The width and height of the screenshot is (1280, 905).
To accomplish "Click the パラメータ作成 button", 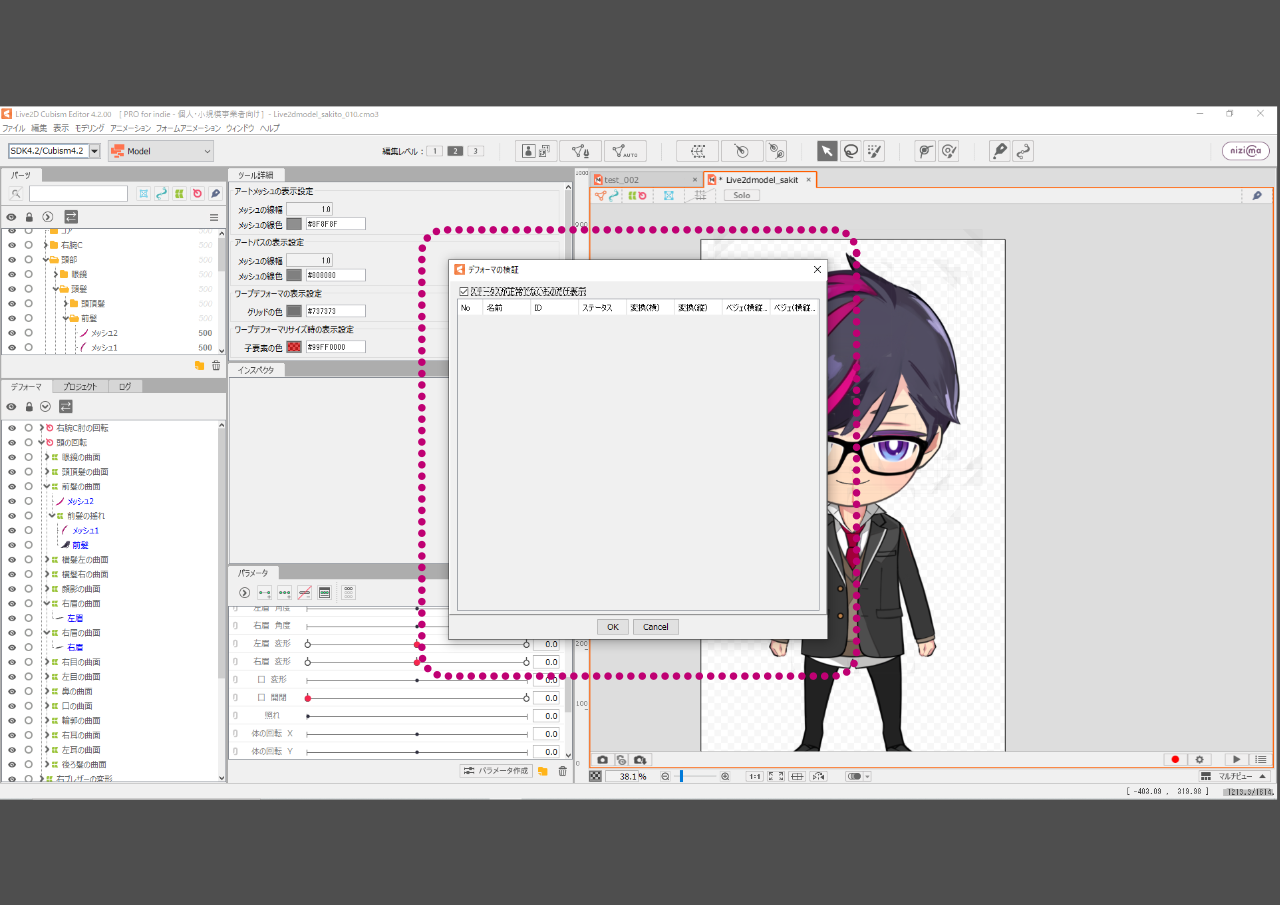I will pos(495,771).
